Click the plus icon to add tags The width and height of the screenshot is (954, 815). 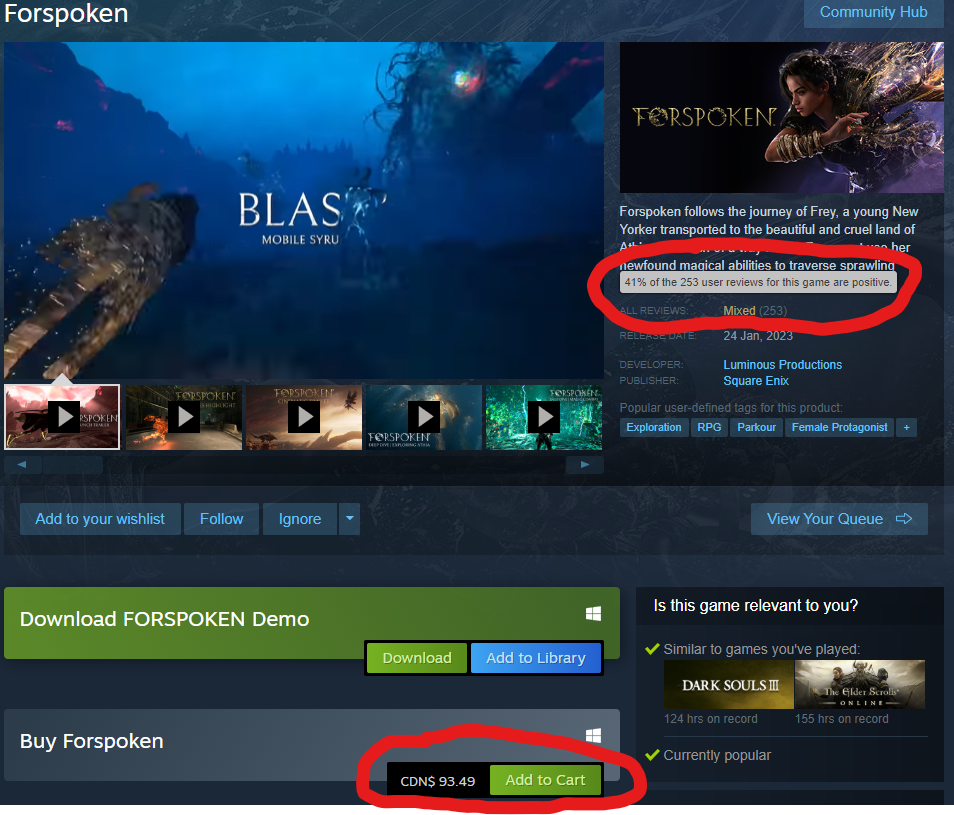(x=906, y=428)
